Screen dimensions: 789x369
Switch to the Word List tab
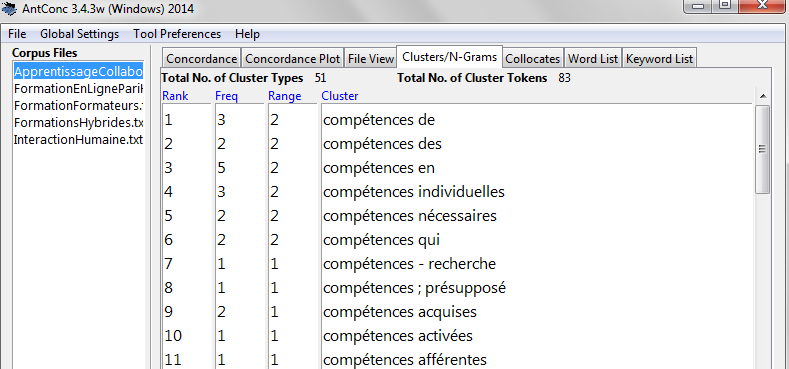pyautogui.click(x=593, y=58)
